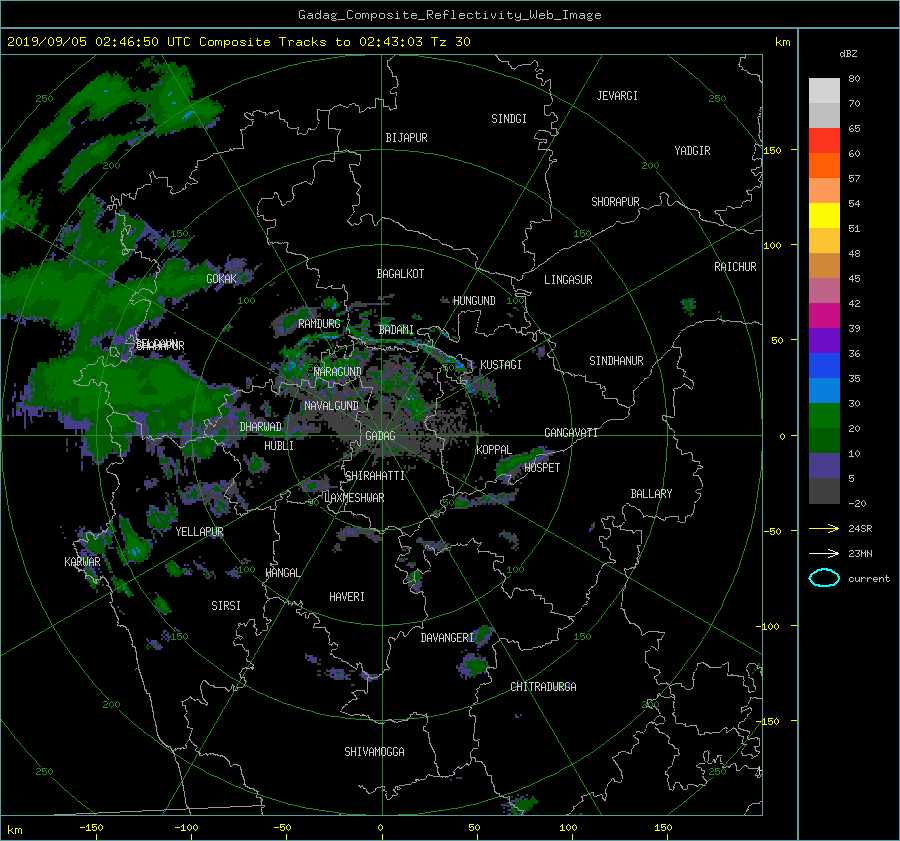Click the dBZ legend heading
900x841 pixels.
[848, 54]
